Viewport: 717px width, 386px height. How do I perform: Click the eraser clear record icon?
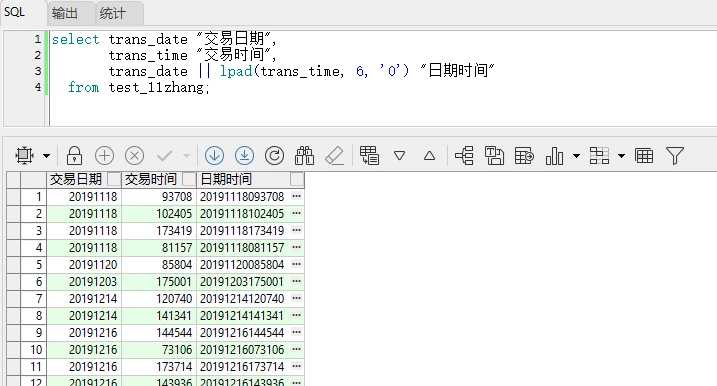coord(334,155)
